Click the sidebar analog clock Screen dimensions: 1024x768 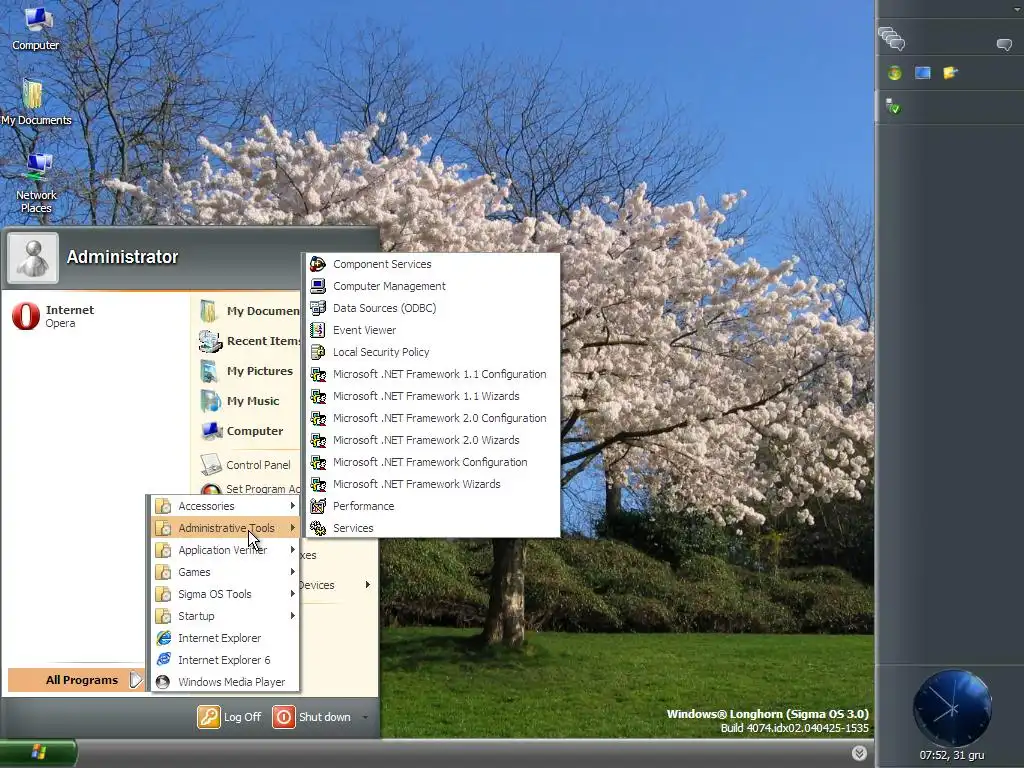pos(952,708)
